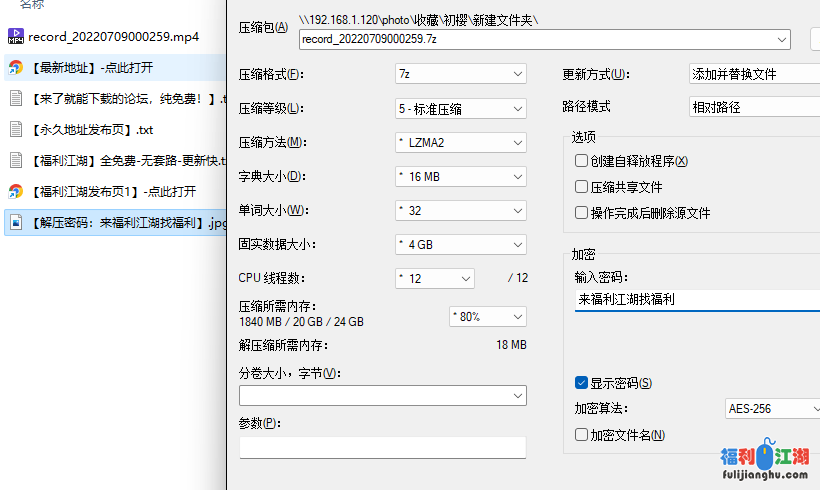Click the 参数 input field
The image size is (820, 490).
point(382,447)
